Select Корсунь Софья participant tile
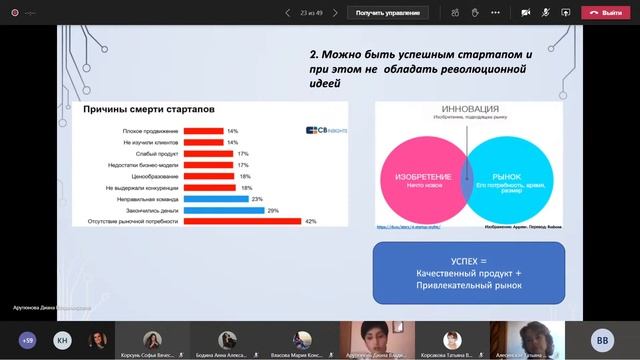Viewport: 640px width, 360px height. tap(152, 340)
